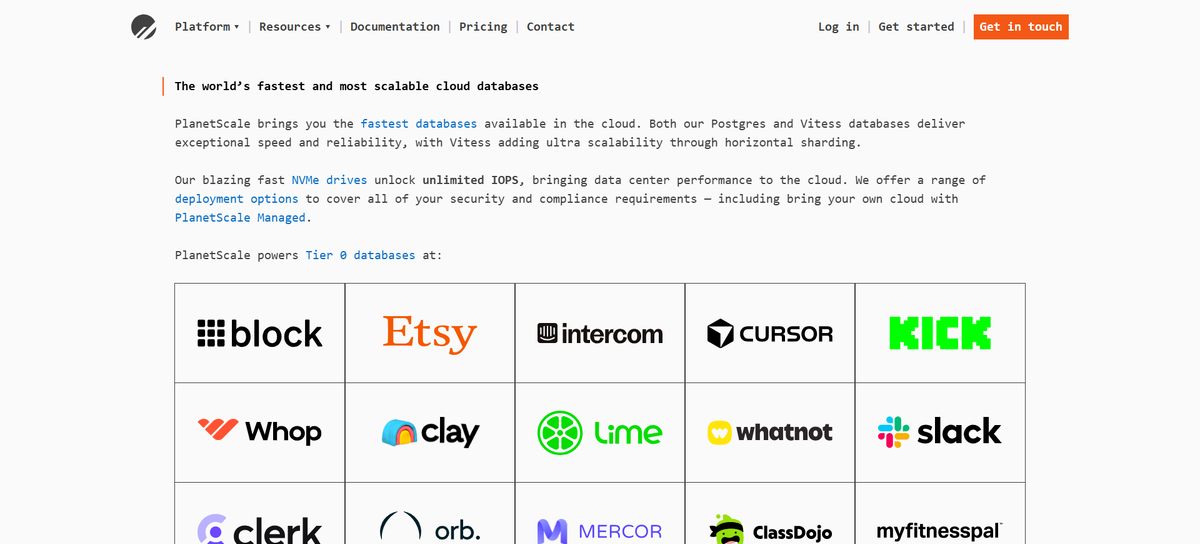Visit the PlanetScale Managed link
The height and width of the screenshot is (544, 1200).
pos(241,217)
